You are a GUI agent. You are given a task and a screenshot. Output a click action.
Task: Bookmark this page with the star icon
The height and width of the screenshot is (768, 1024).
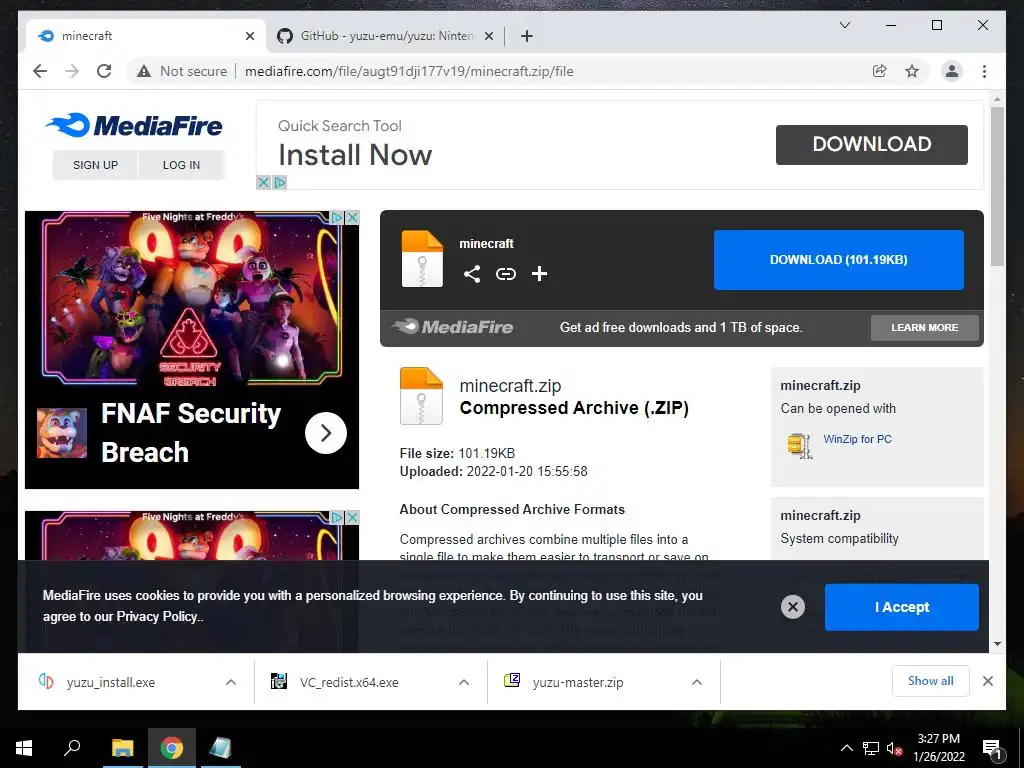912,71
